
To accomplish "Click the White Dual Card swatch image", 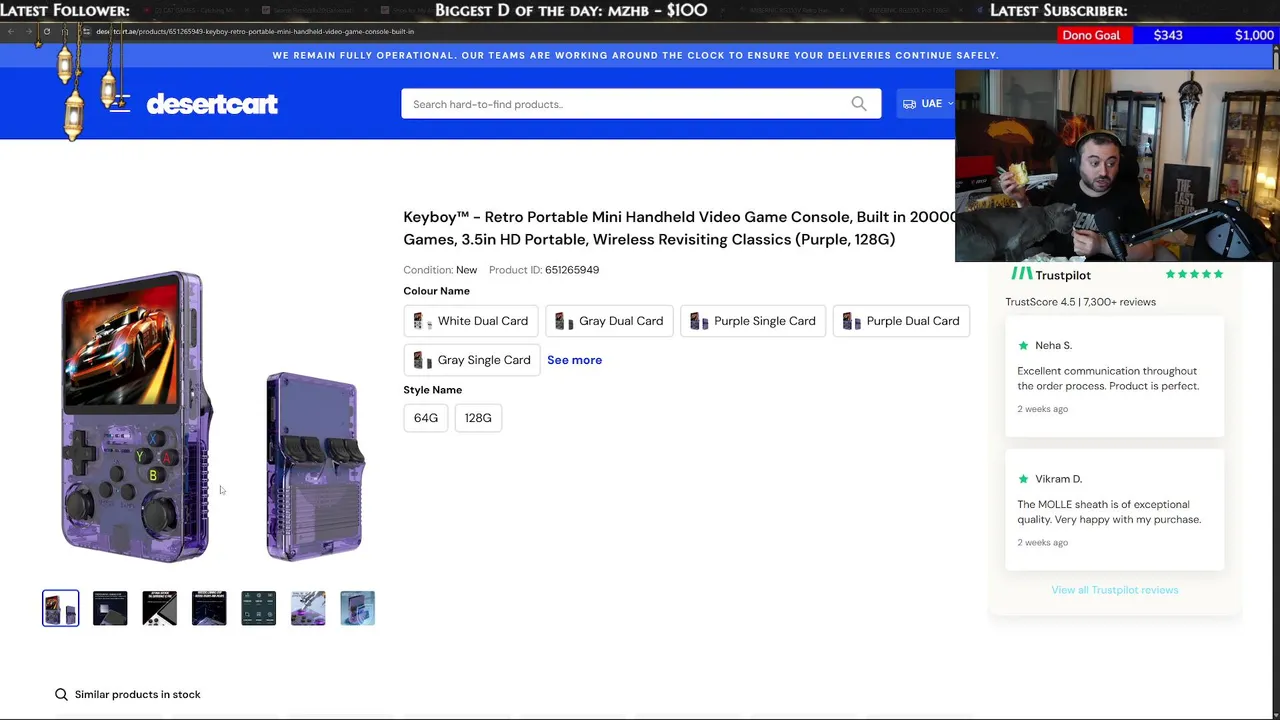I will [x=421, y=321].
